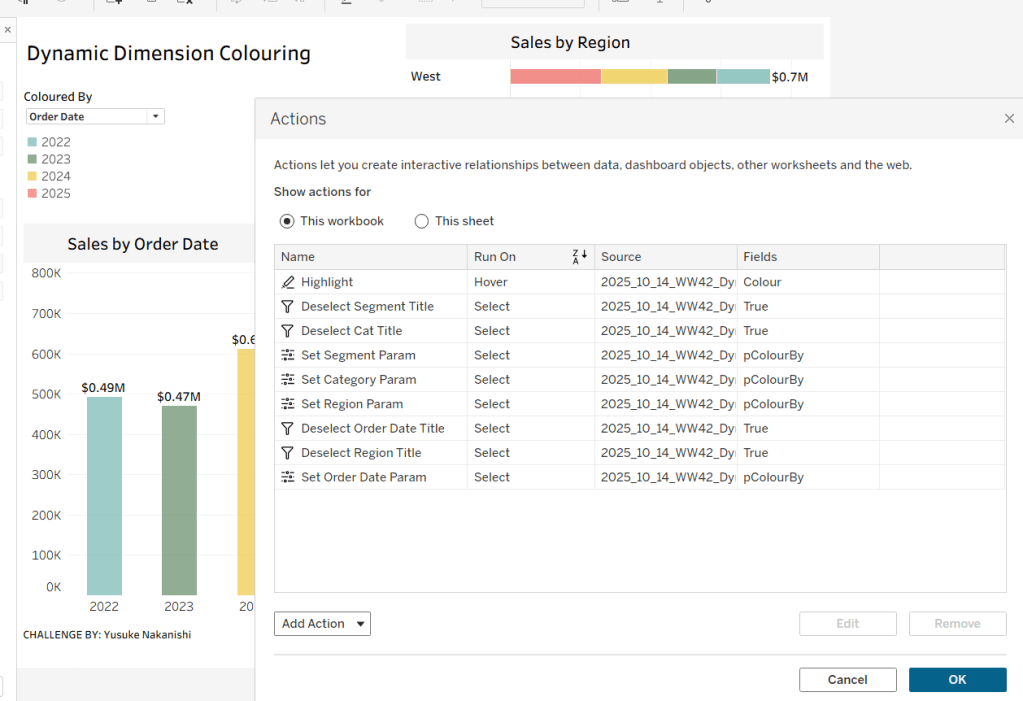Click the 2025 red legend swatch
The width and height of the screenshot is (1023, 701).
point(32,194)
